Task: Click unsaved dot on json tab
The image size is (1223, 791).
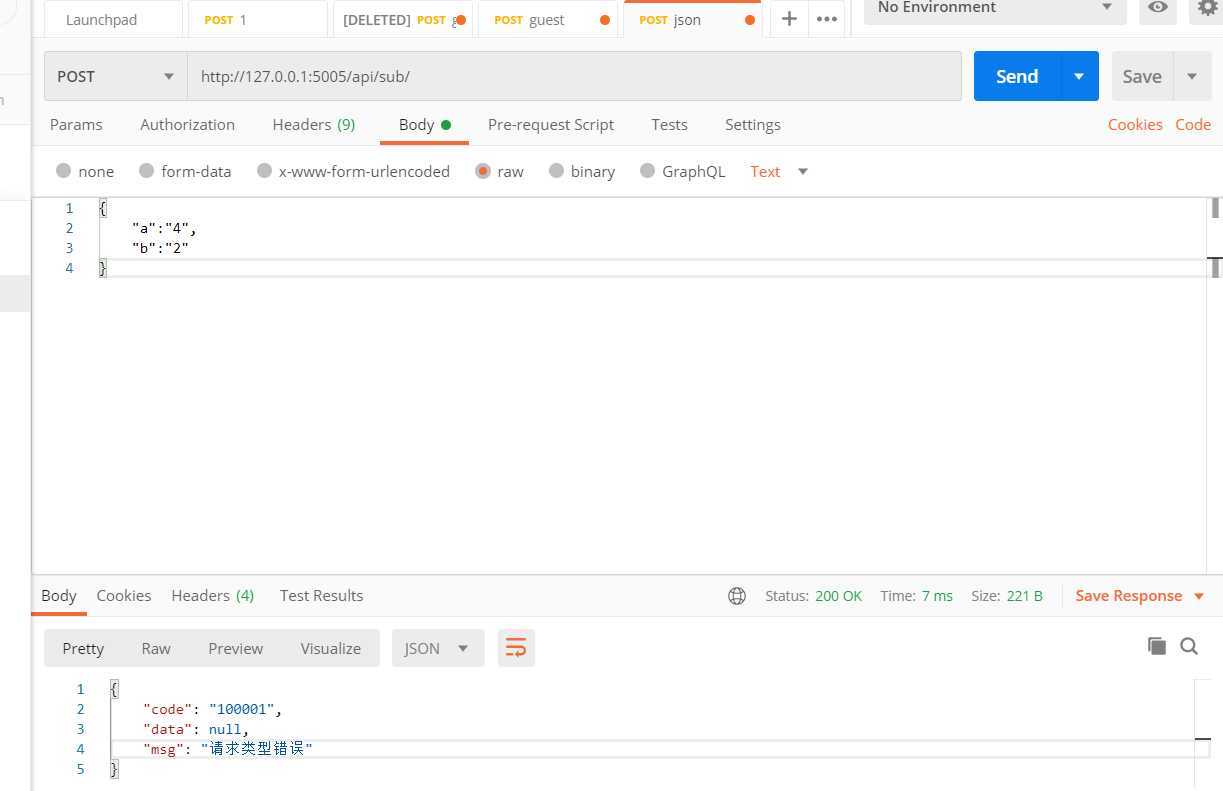Action: click(x=750, y=20)
